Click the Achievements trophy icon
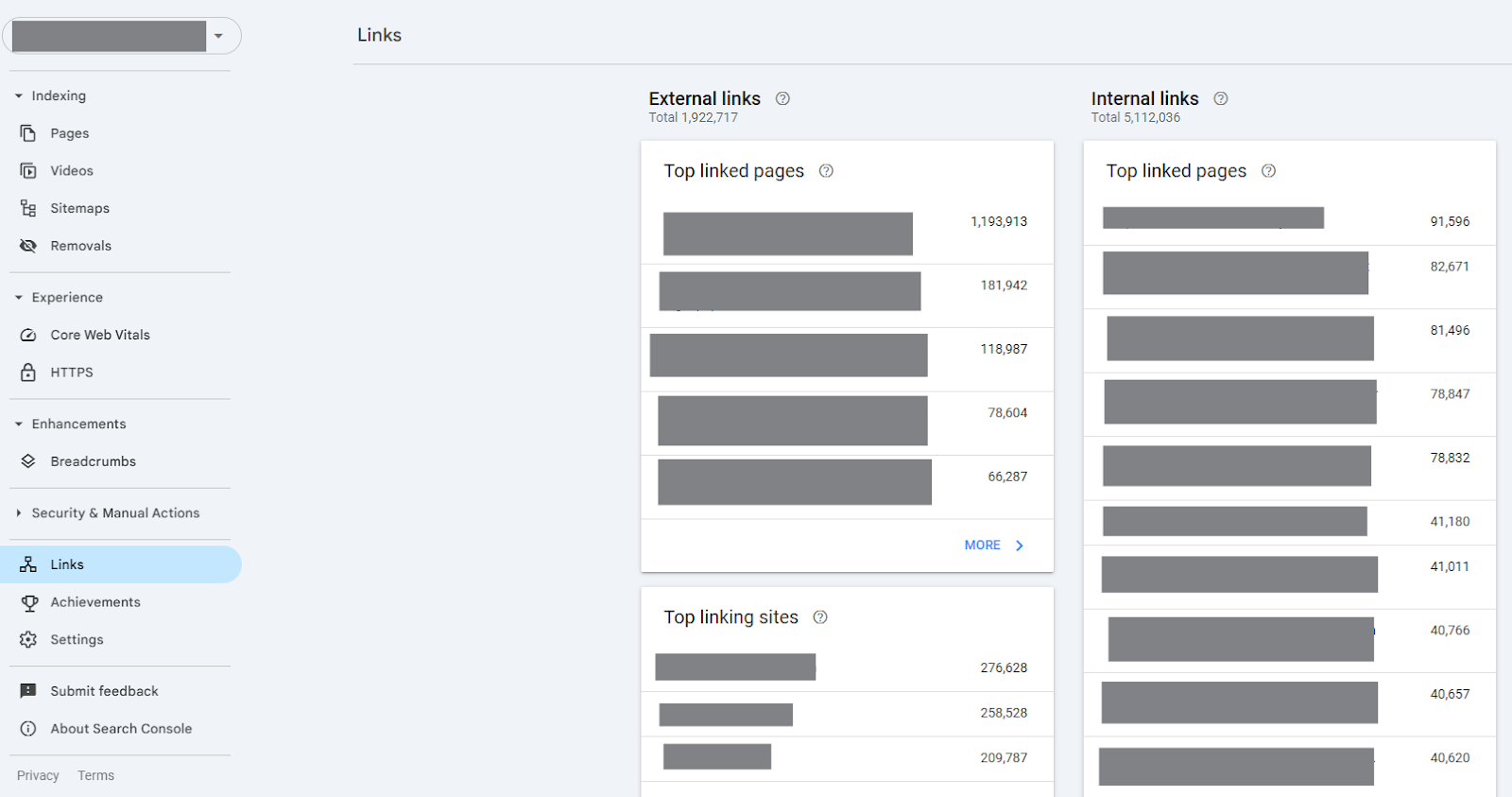 click(x=28, y=602)
